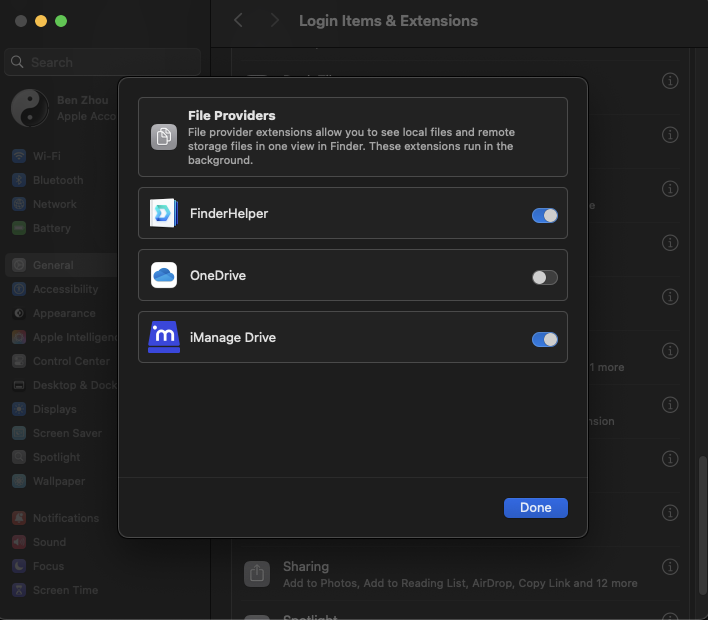This screenshot has width=708, height=620.
Task: Turn off the iManage Drive toggle
Action: [545, 339]
